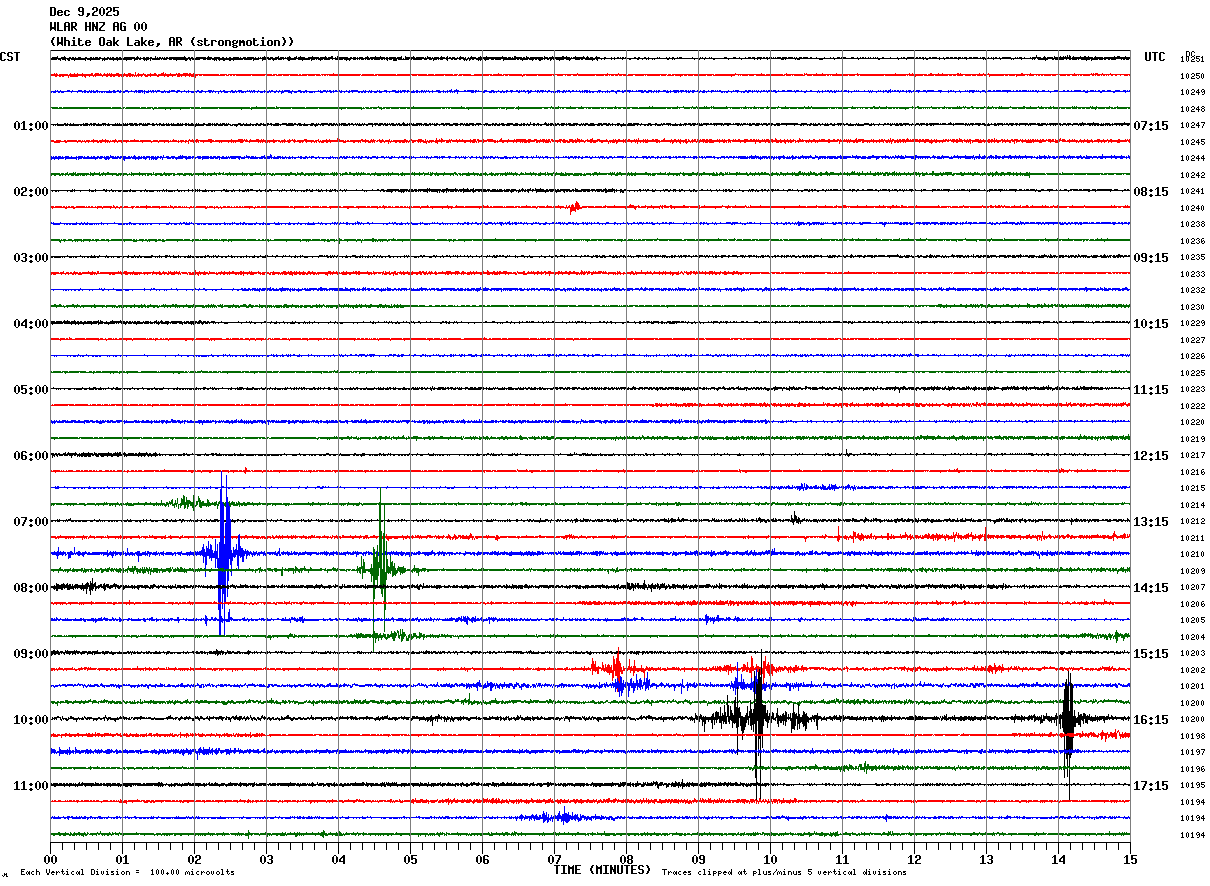Click minute 14 on the time axis
Viewport: 1210px width, 886px height.
pos(1058,859)
